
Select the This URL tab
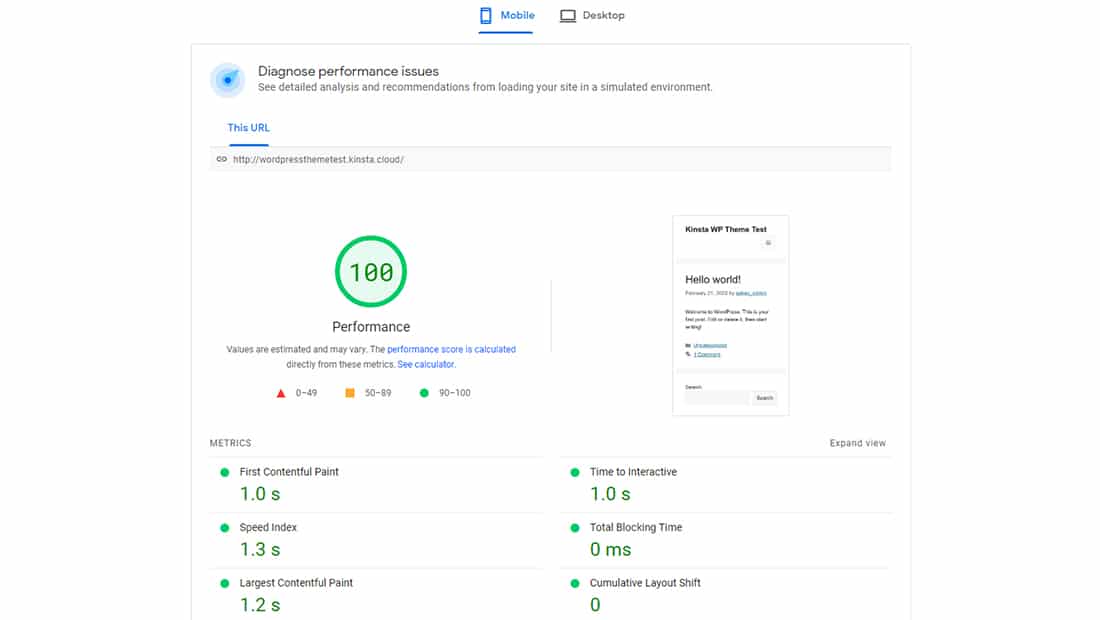247,128
